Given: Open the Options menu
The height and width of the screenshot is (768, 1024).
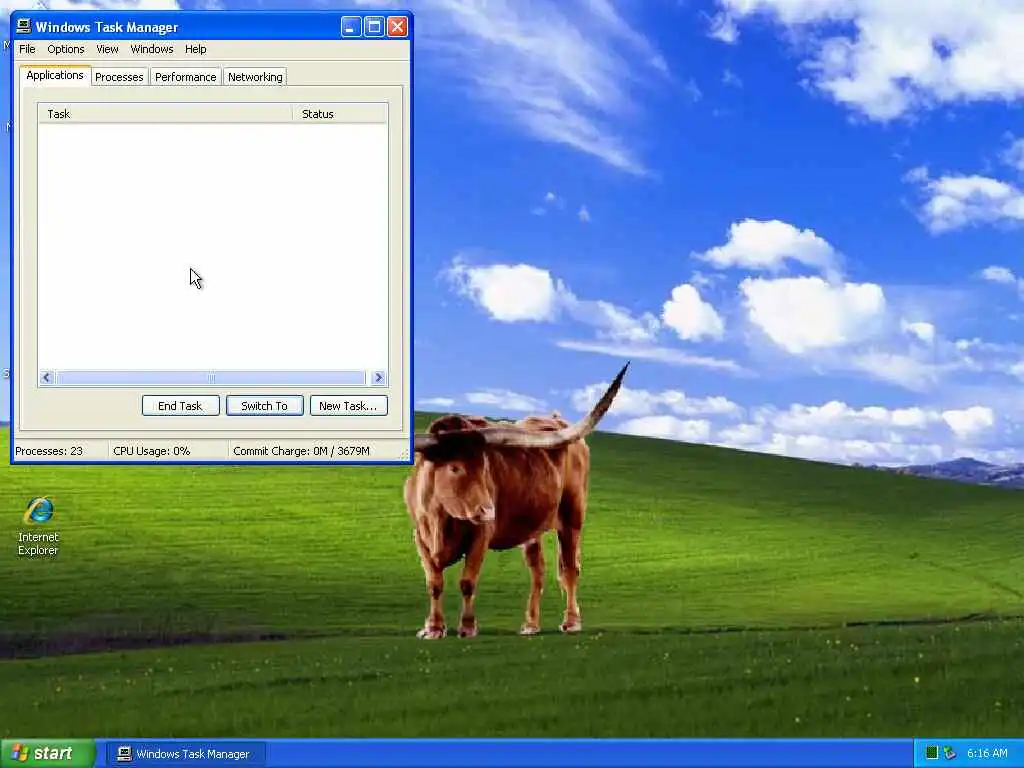Looking at the screenshot, I should click(x=65, y=49).
